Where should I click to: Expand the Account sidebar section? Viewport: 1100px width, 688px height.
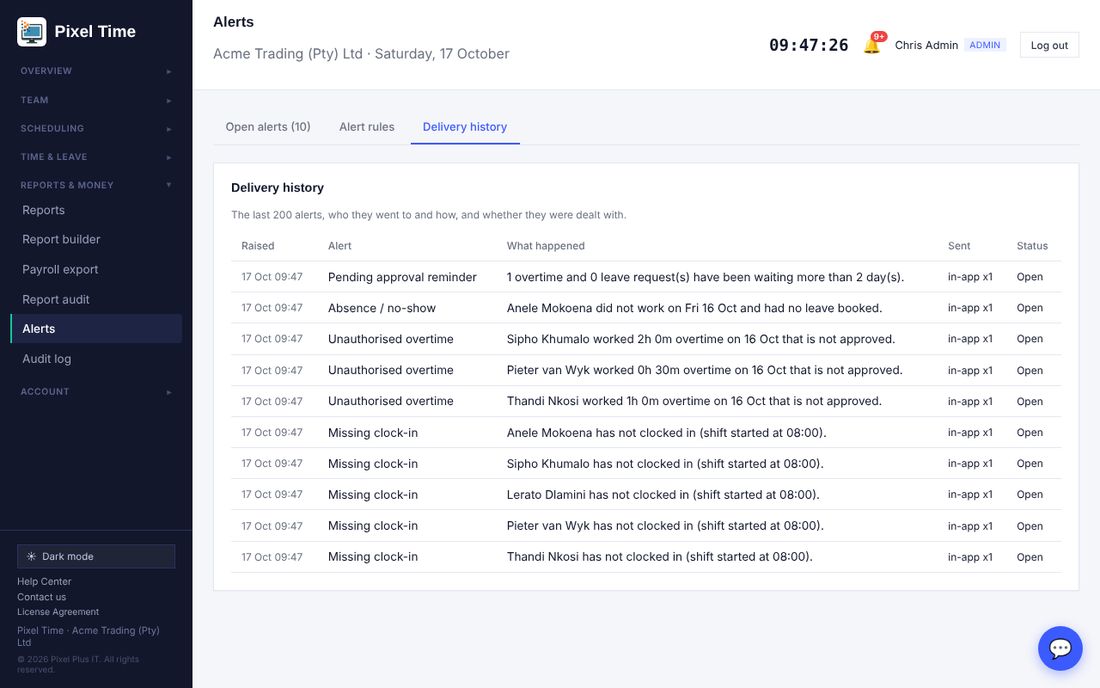(96, 391)
